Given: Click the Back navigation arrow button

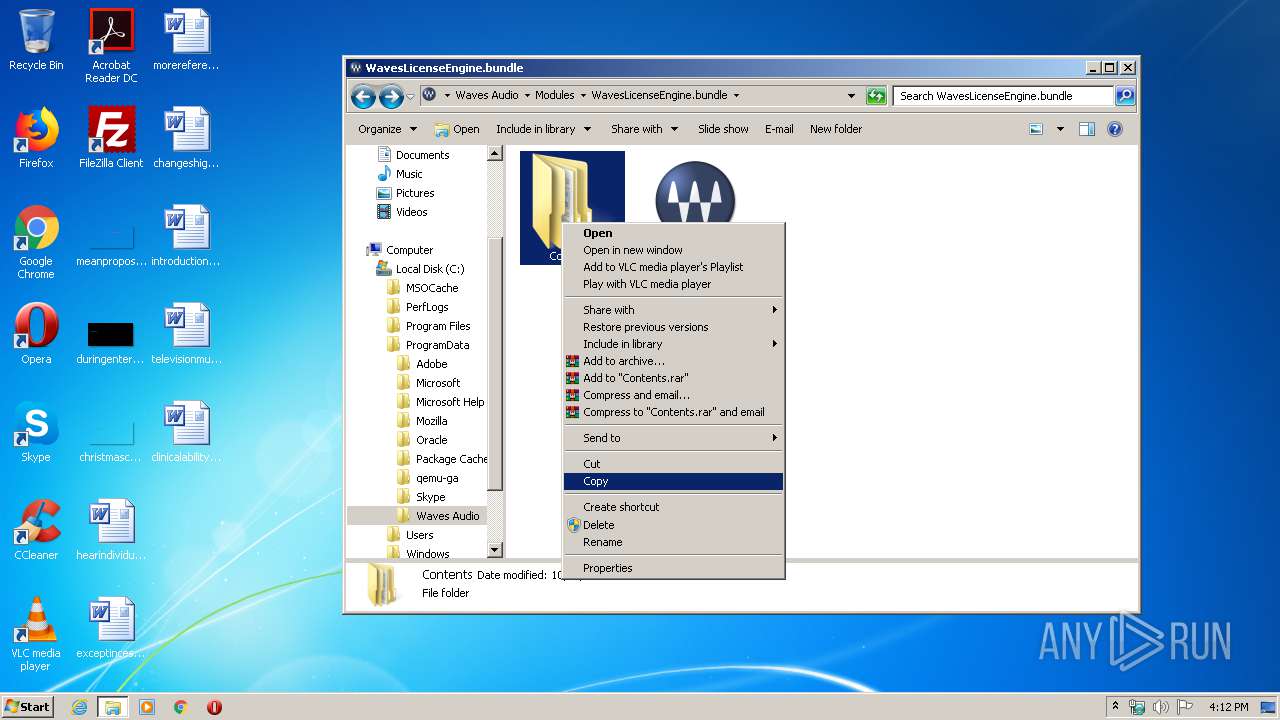Looking at the screenshot, I should 363,96.
